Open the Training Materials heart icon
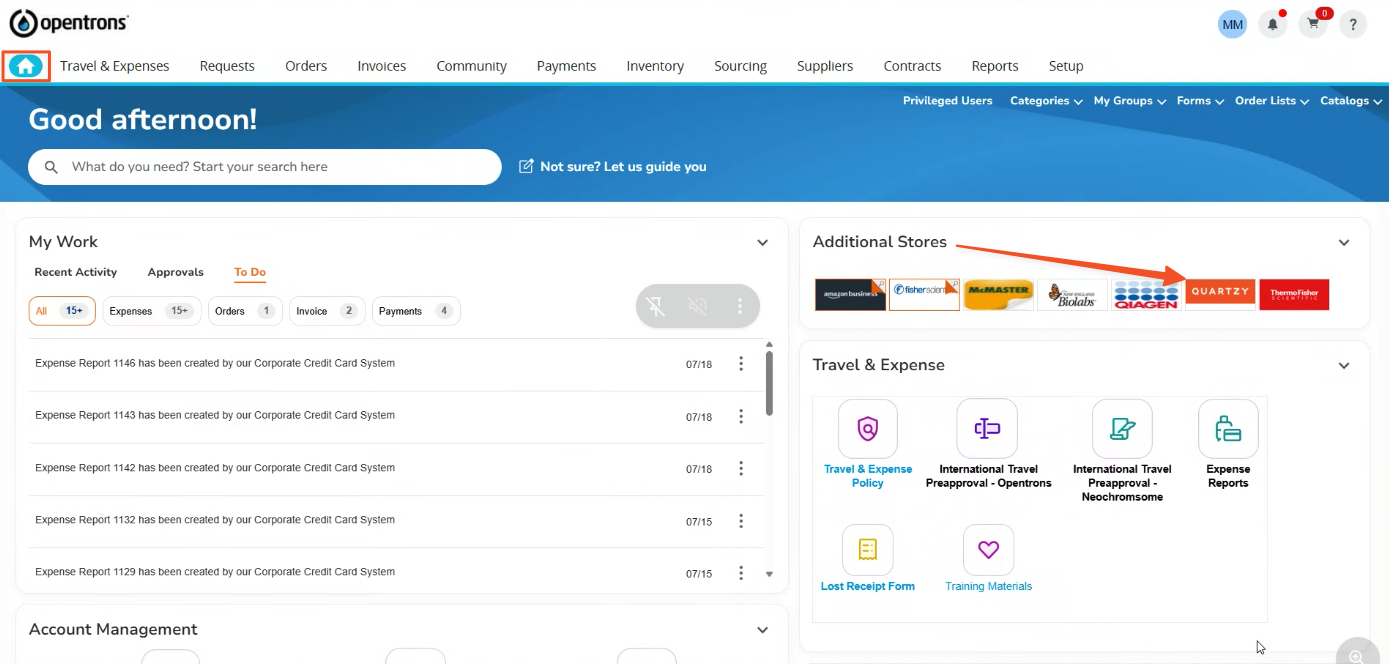Viewport: 1389px width, 664px height. pos(988,550)
